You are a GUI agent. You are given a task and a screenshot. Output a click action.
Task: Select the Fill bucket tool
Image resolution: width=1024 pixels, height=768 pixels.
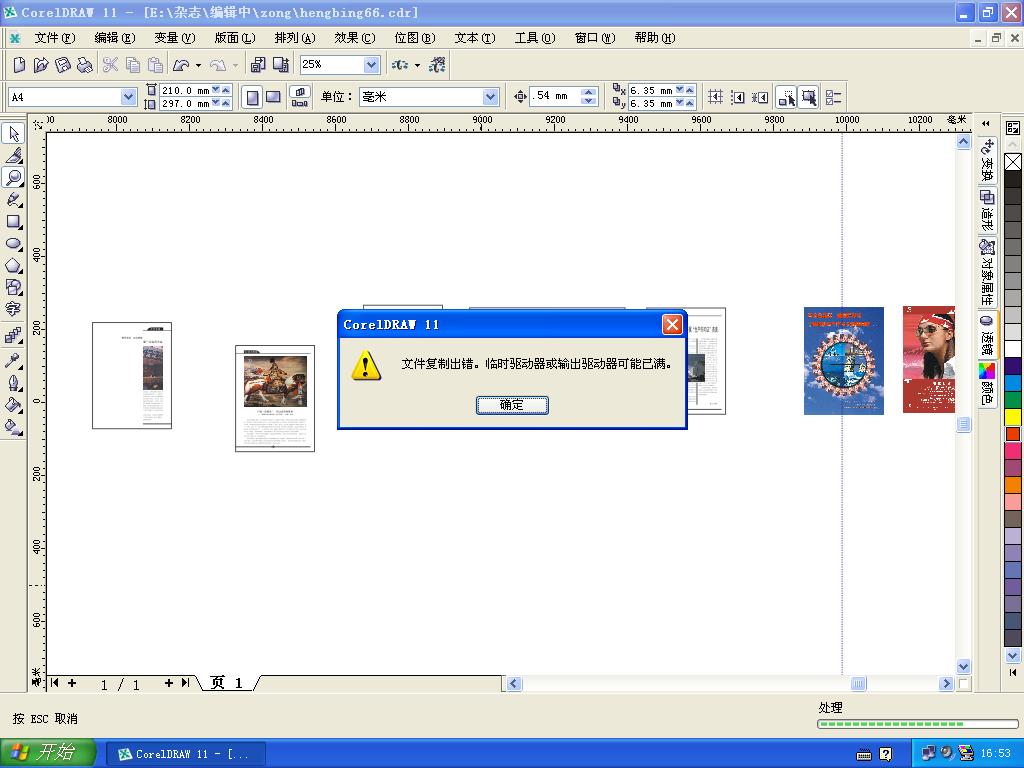pos(13,404)
